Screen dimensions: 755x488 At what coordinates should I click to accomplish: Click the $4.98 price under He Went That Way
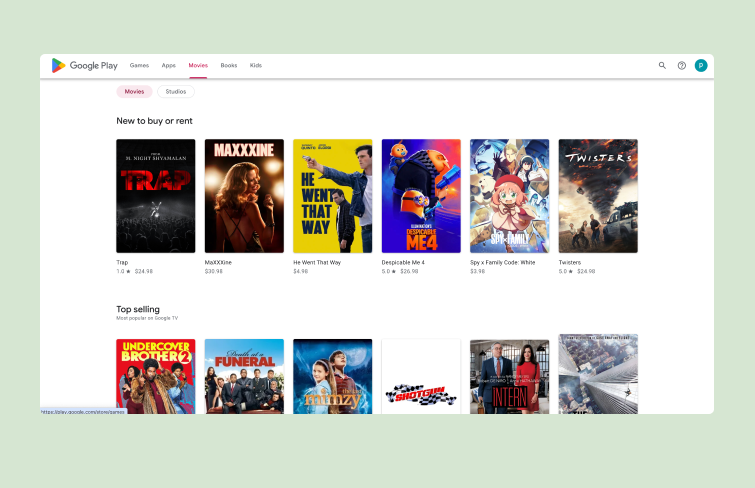[x=300, y=272]
